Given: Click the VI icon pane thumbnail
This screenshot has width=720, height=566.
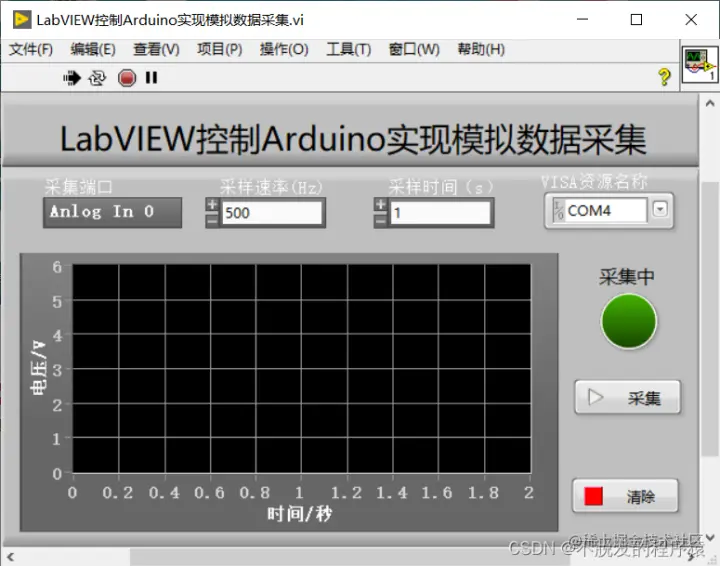Looking at the screenshot, I should [699, 65].
